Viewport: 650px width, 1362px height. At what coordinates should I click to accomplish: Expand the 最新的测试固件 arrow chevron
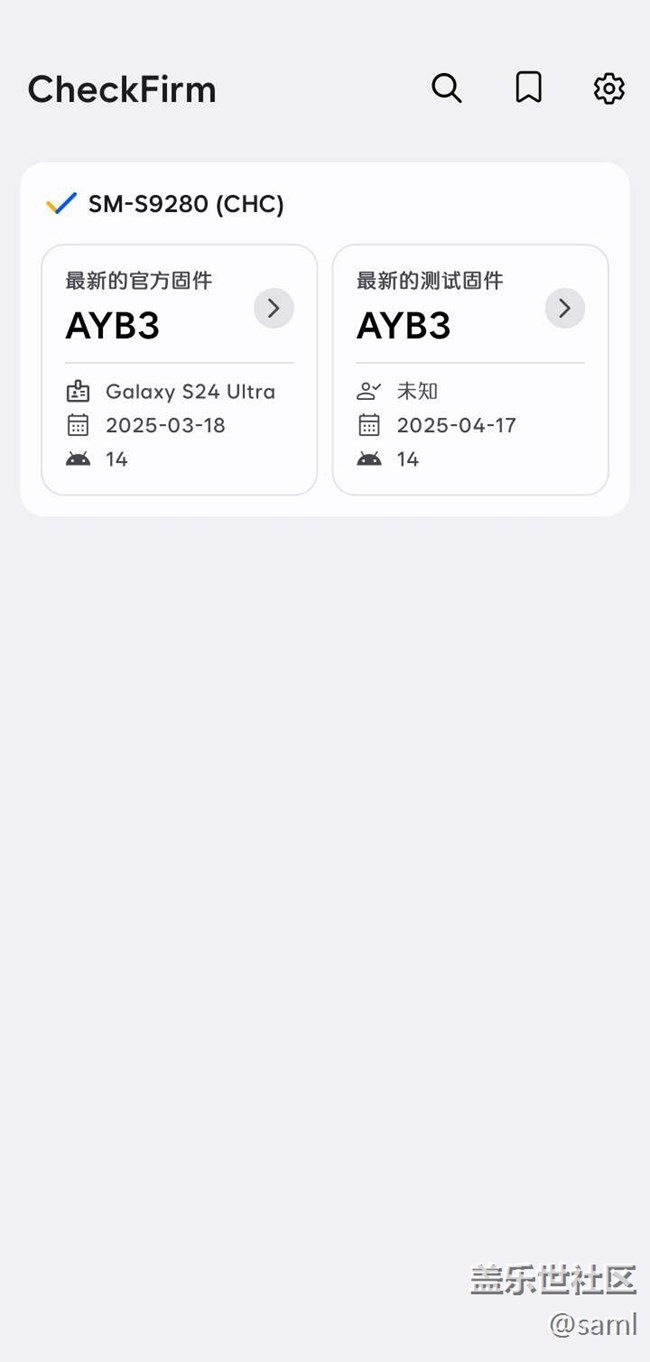tap(564, 308)
